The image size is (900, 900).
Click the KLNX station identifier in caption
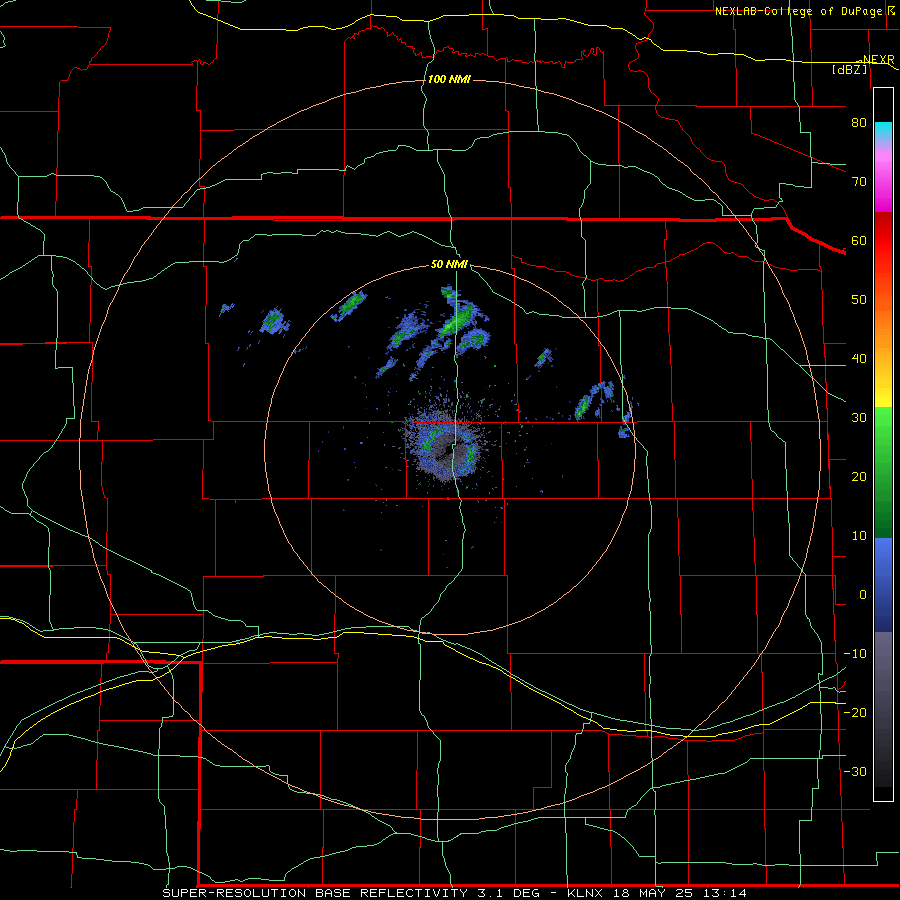coord(586,893)
